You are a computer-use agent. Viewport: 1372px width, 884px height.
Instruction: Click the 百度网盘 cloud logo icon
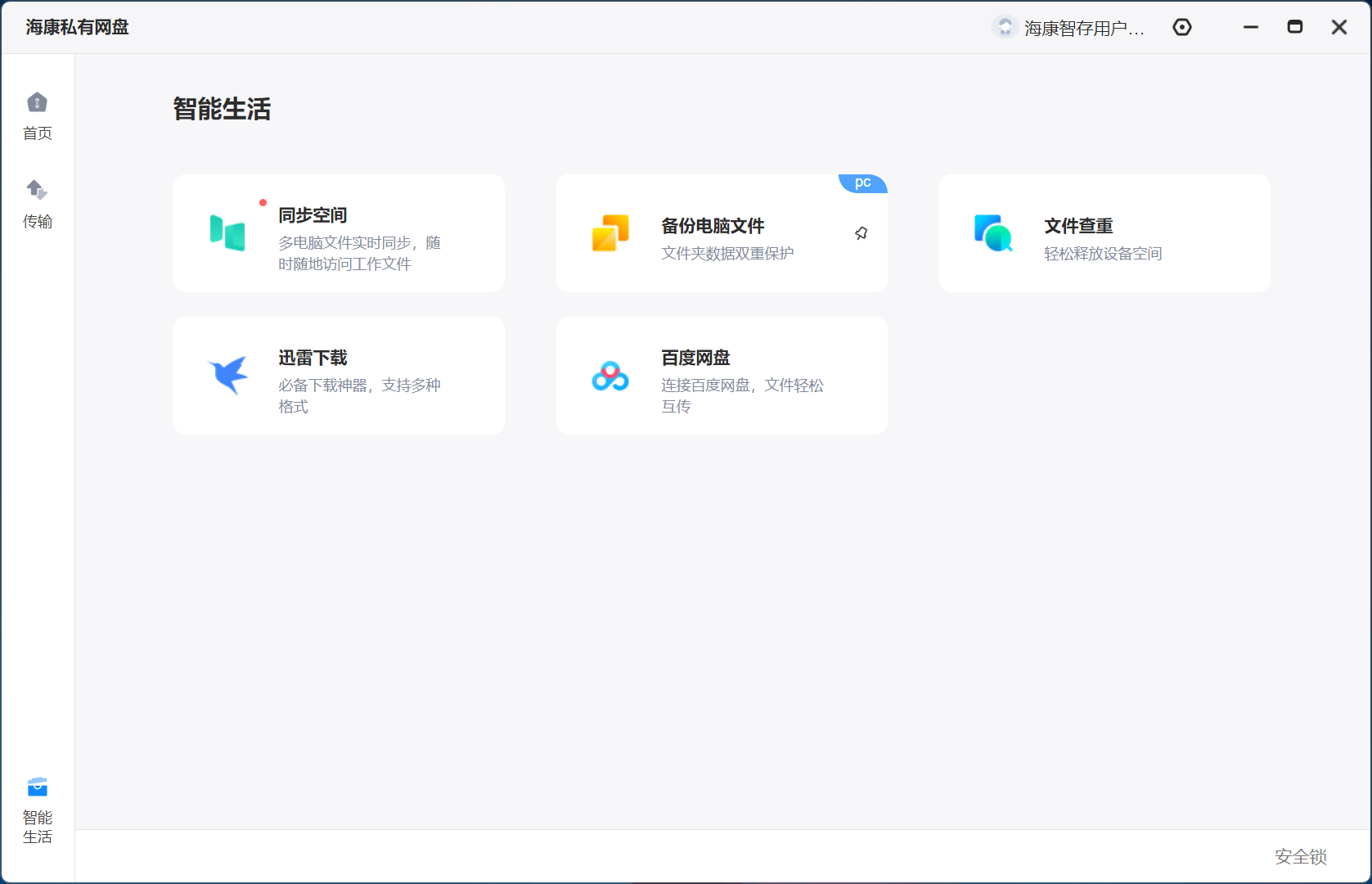click(x=610, y=376)
